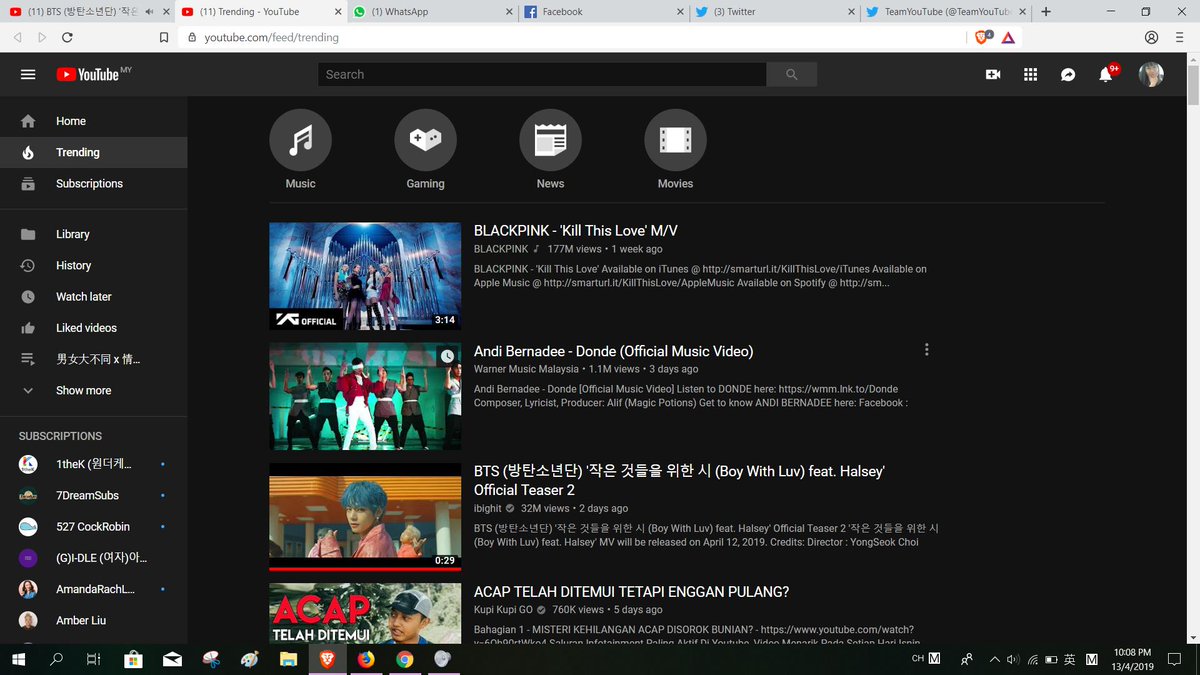Open Subscriptions in the sidebar
This screenshot has width=1200, height=675.
(x=93, y=183)
